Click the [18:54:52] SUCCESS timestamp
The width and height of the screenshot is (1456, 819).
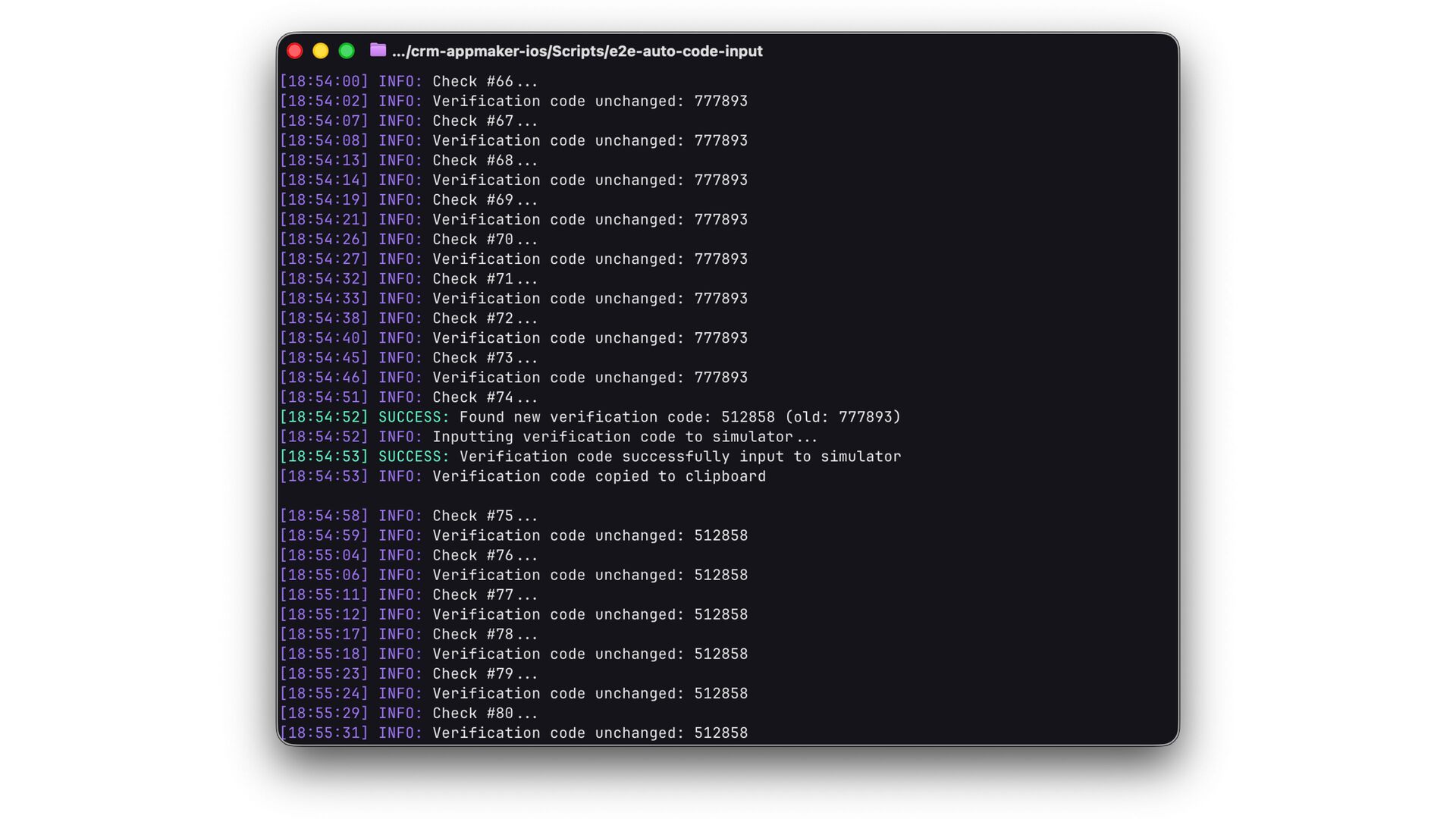(324, 417)
